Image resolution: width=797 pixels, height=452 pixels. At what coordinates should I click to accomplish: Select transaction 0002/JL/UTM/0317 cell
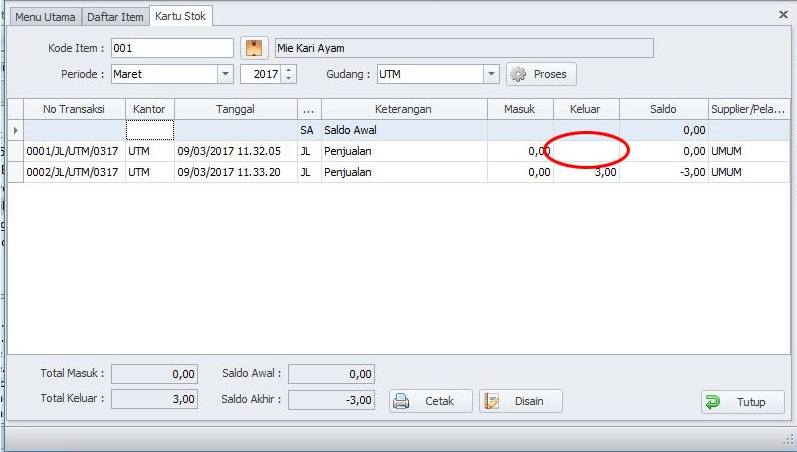tap(74, 172)
